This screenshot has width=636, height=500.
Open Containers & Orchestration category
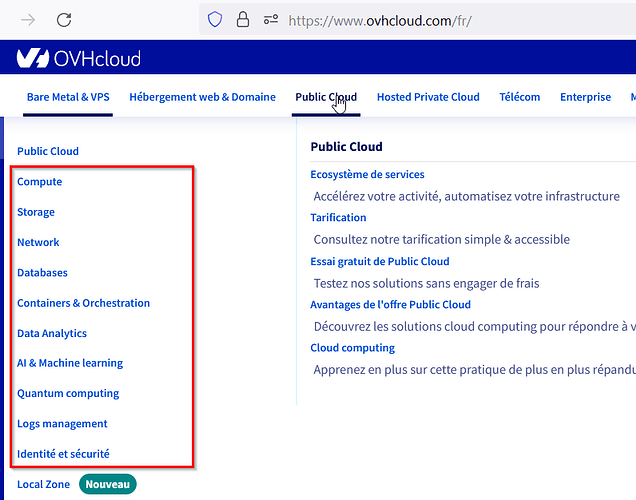point(83,303)
